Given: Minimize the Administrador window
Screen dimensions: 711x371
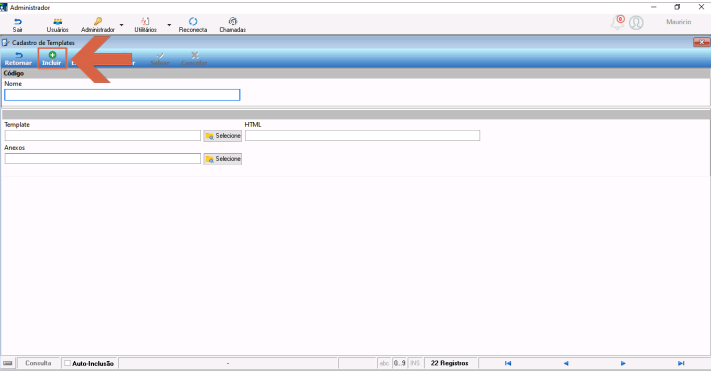Looking at the screenshot, I should click(653, 7).
